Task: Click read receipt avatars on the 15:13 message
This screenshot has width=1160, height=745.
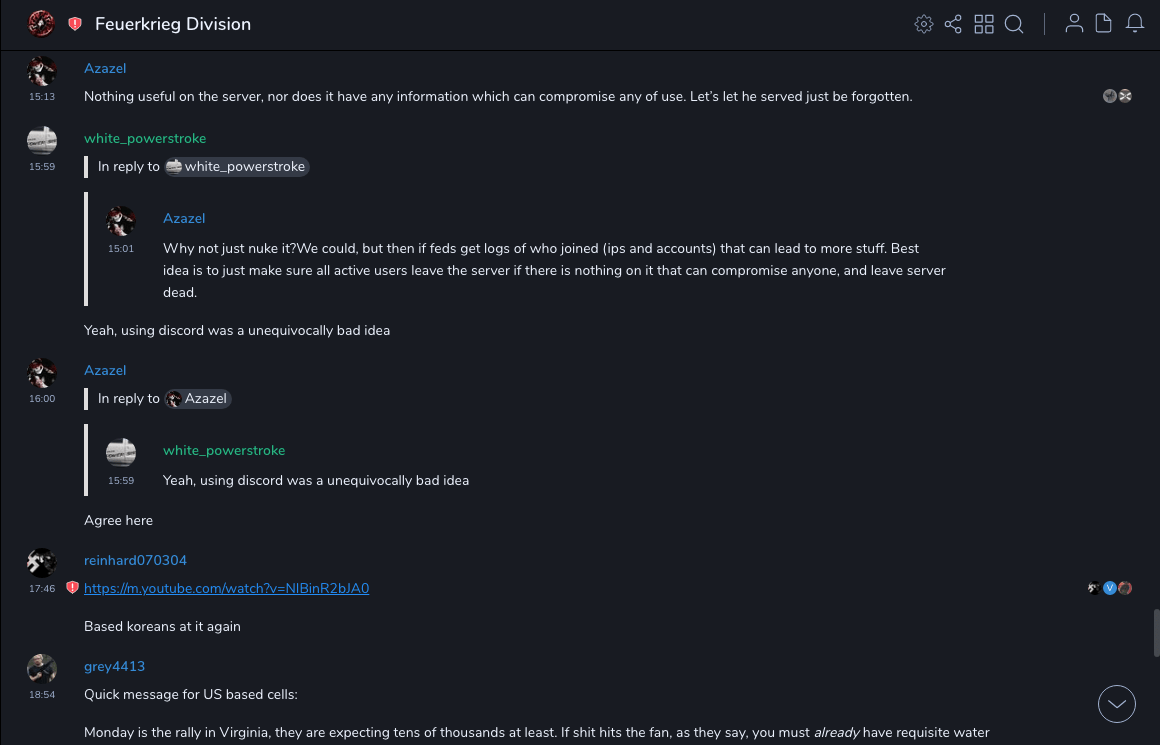Action: [1117, 96]
